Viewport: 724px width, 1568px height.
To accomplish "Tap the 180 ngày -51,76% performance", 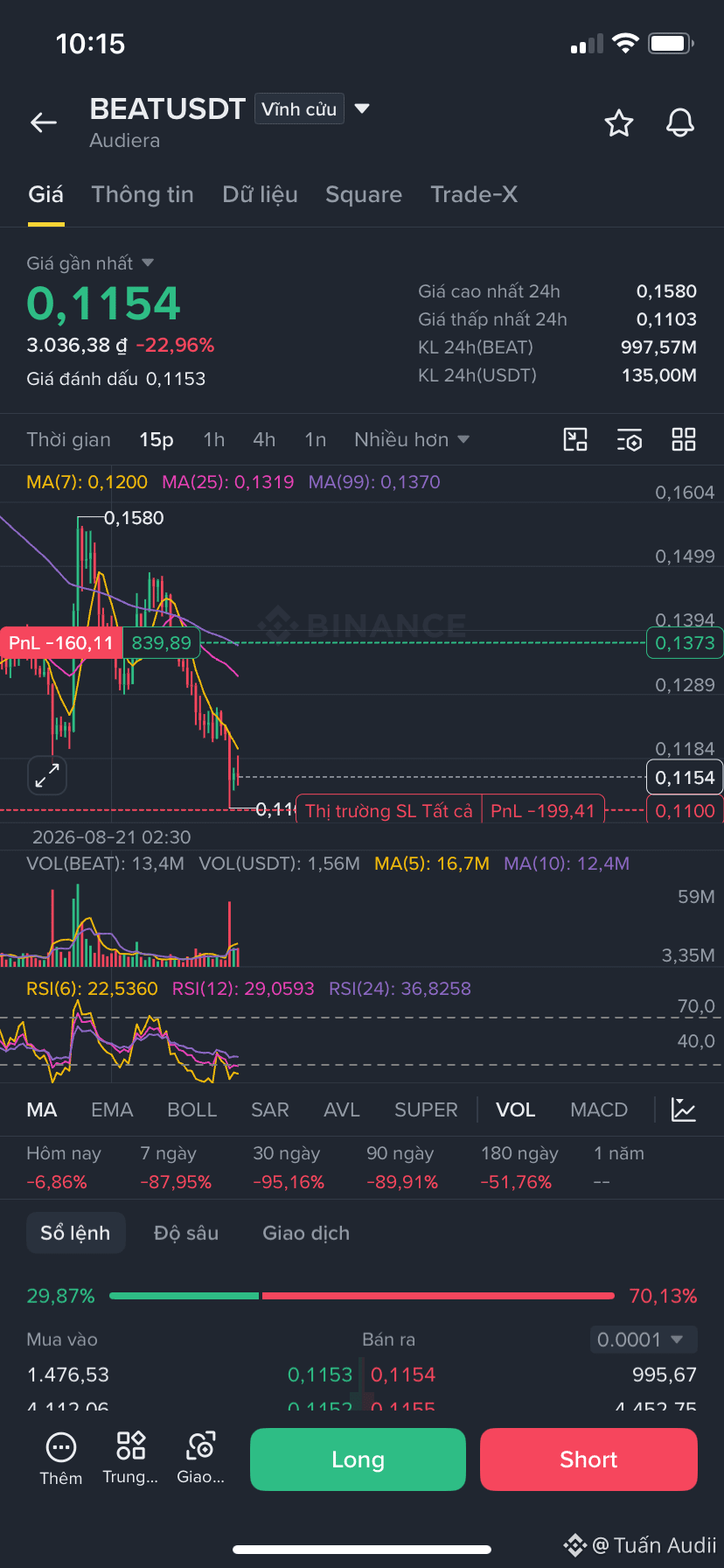I will (x=519, y=1168).
